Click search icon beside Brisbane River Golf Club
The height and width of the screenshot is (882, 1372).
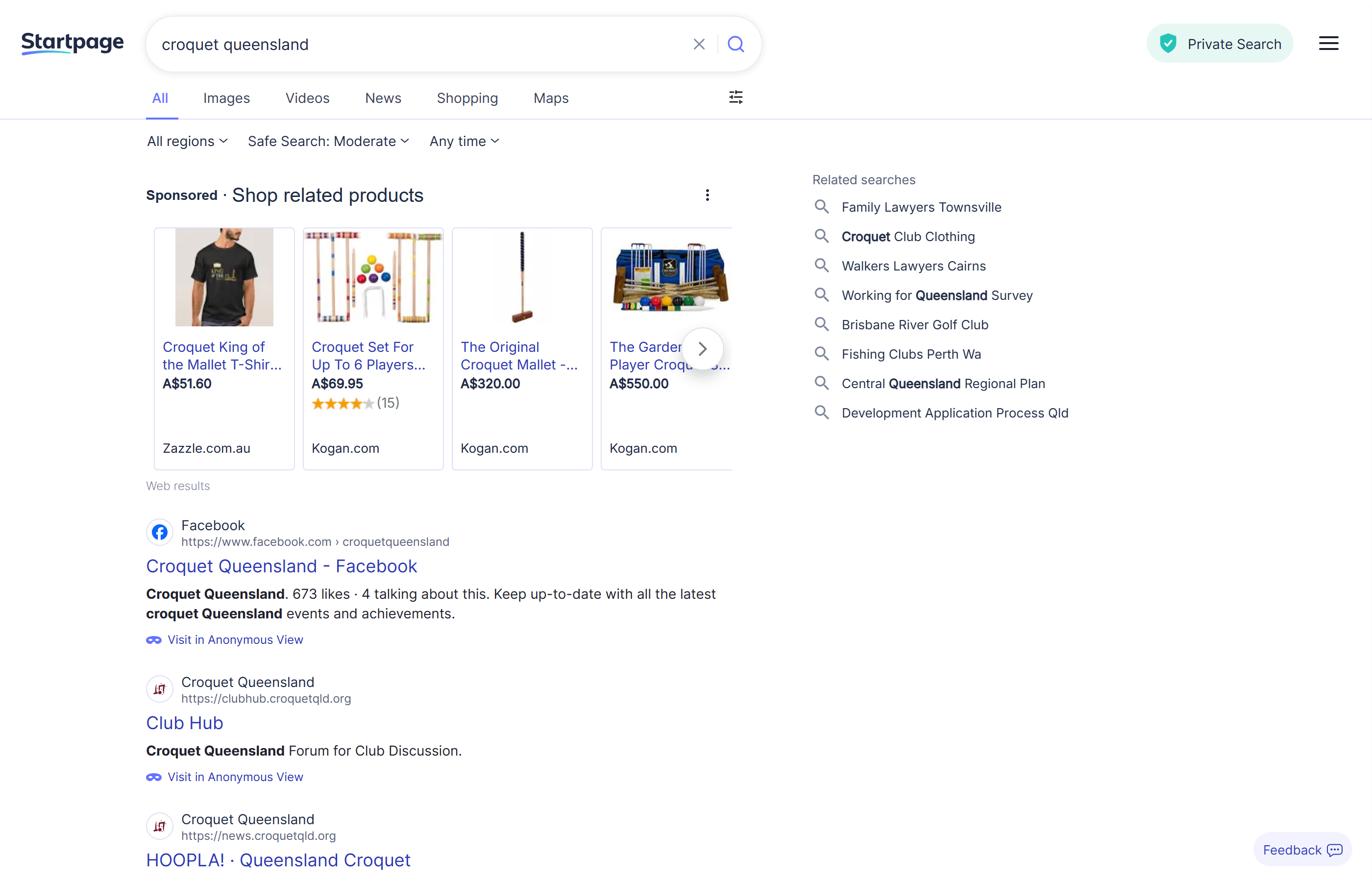click(x=822, y=324)
